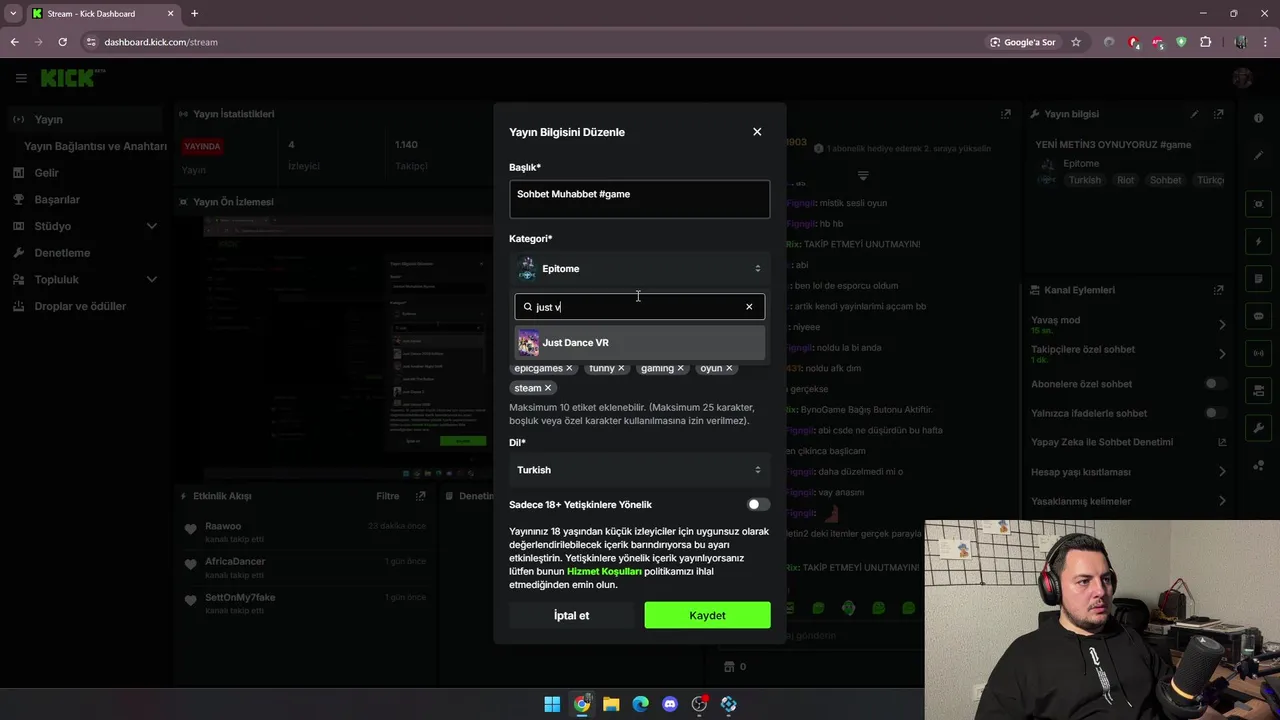Click the İptal et button

[x=572, y=615]
